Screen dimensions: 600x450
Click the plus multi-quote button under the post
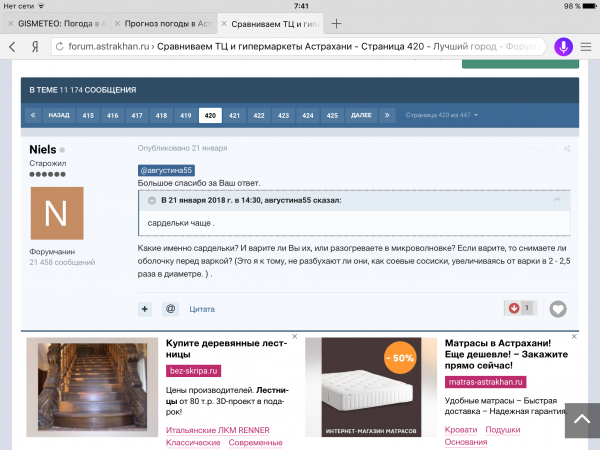pyautogui.click(x=145, y=309)
